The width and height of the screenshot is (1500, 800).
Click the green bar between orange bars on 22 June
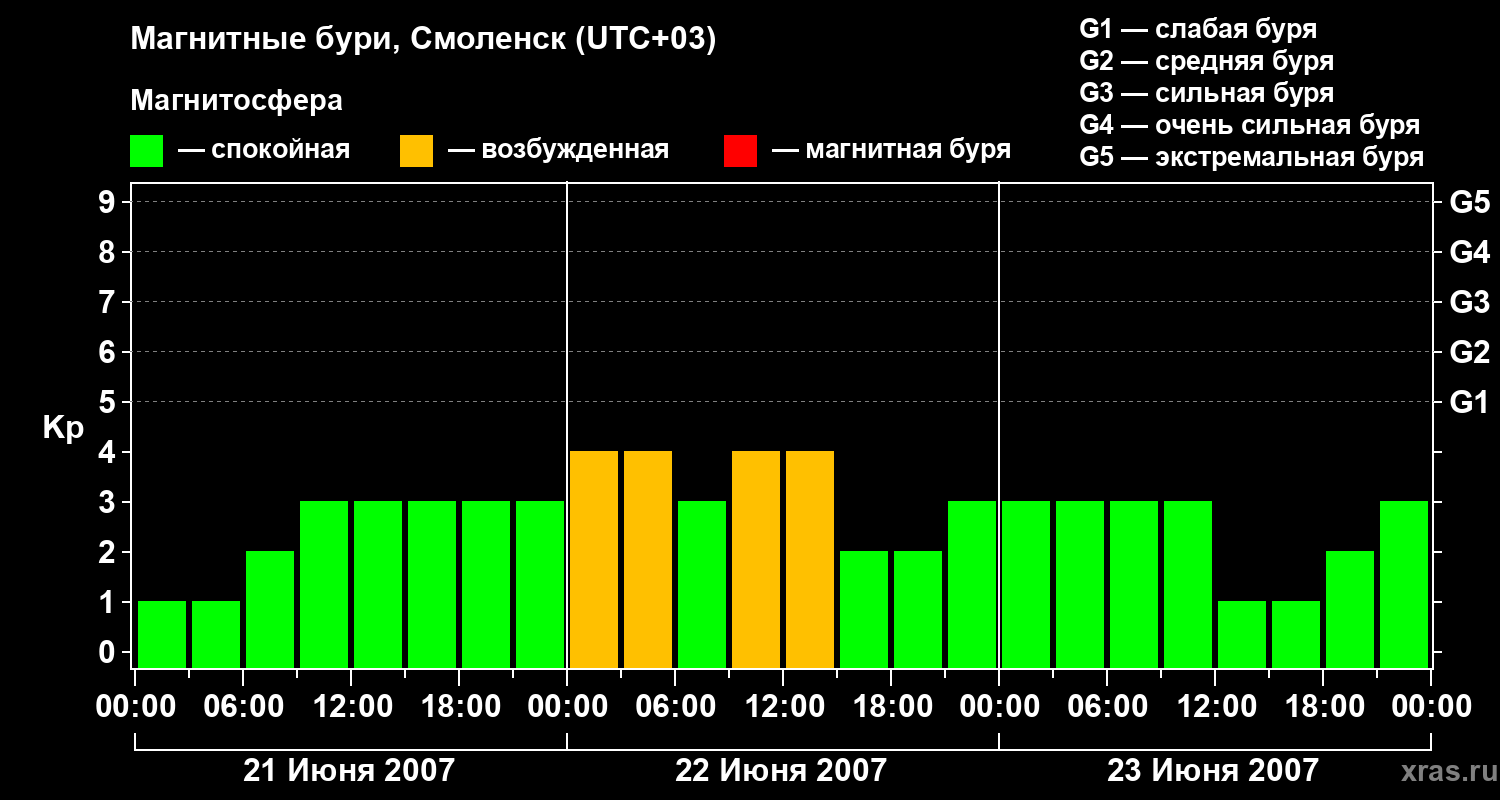[702, 584]
